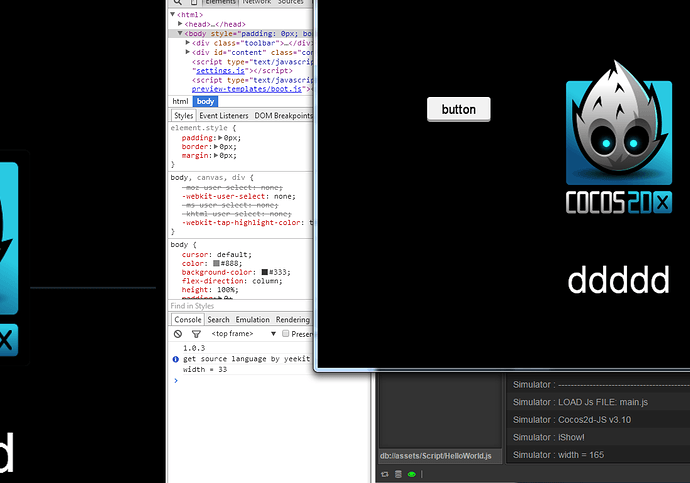
Task: Toggle the Preserve log checkbox
Action: (286, 333)
